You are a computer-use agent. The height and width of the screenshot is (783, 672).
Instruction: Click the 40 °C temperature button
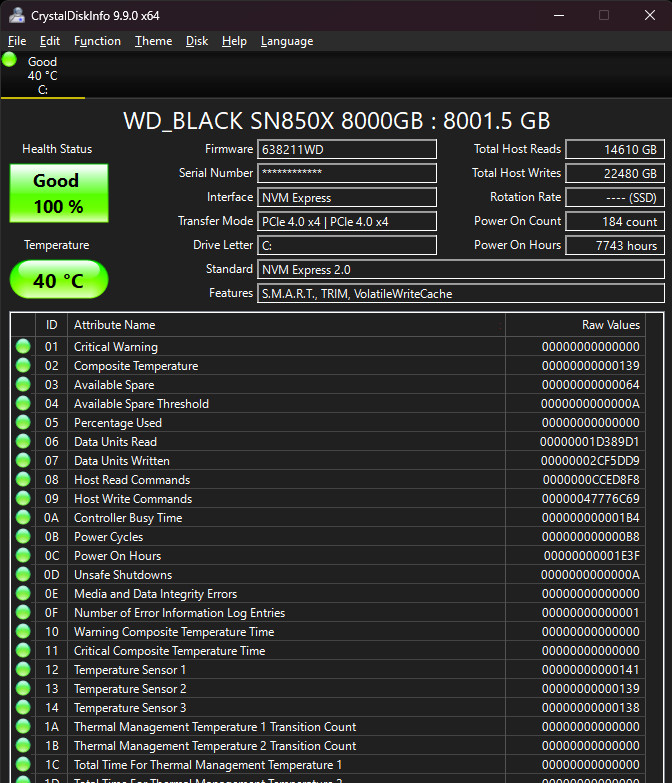click(x=59, y=280)
